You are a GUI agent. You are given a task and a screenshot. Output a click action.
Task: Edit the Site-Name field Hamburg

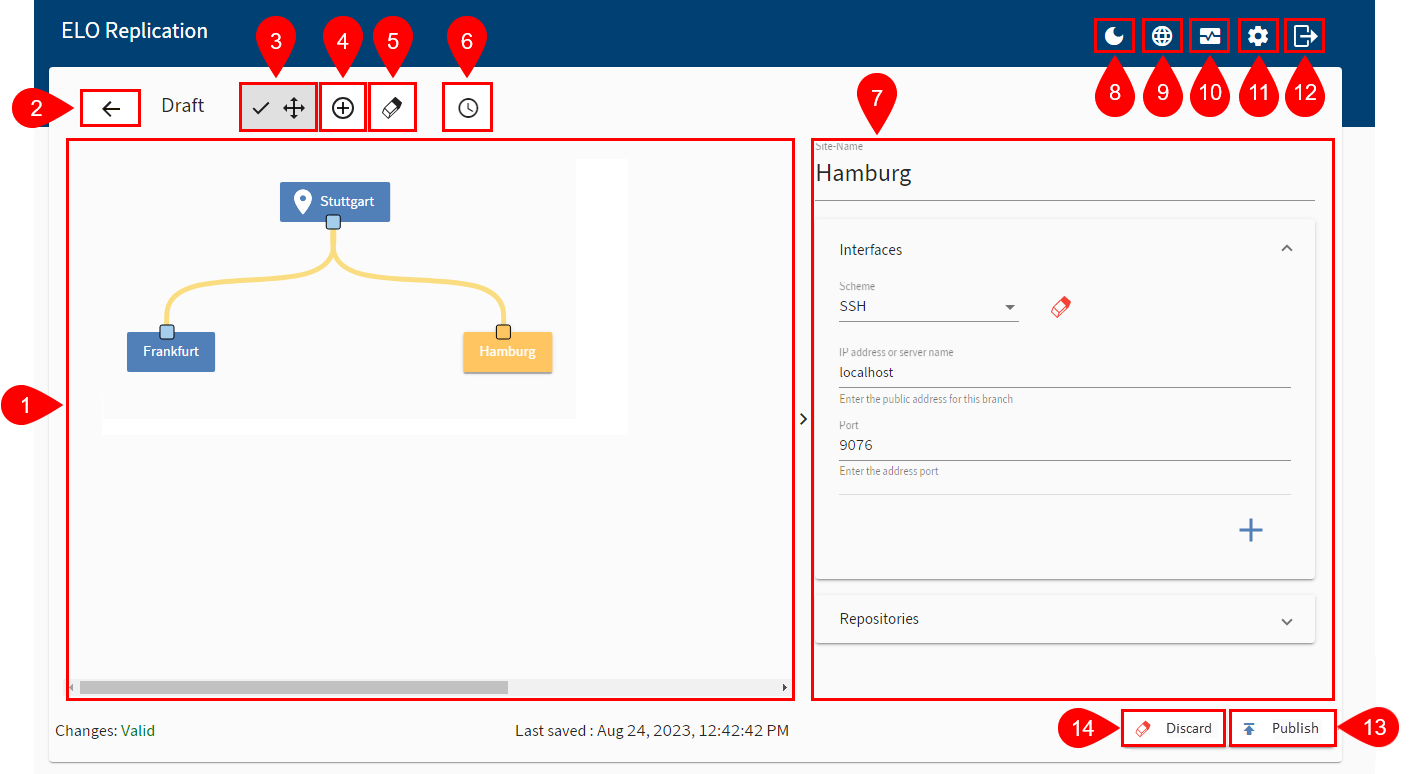point(1065,173)
